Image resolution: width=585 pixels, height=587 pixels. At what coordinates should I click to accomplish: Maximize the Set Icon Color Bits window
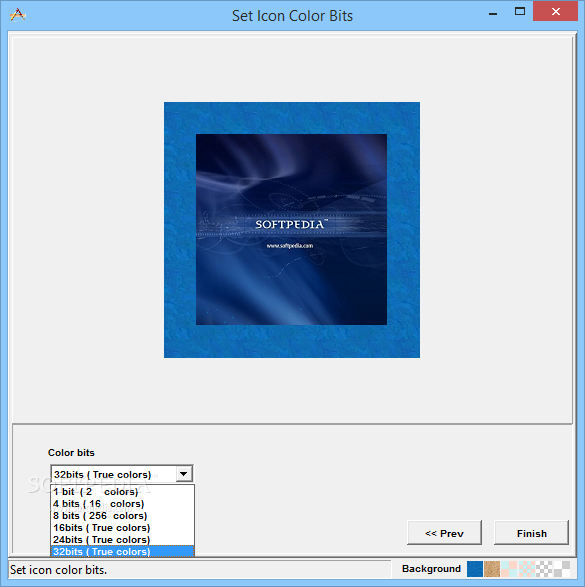(x=520, y=12)
